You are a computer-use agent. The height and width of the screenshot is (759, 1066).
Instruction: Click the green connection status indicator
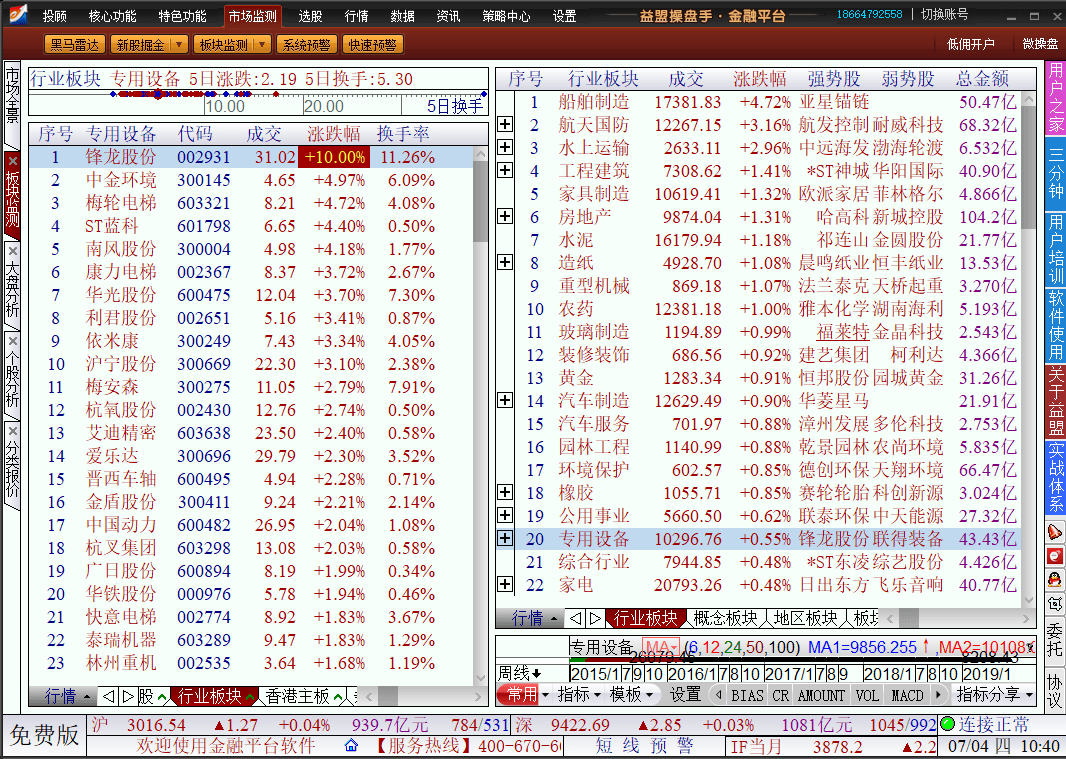tap(947, 724)
